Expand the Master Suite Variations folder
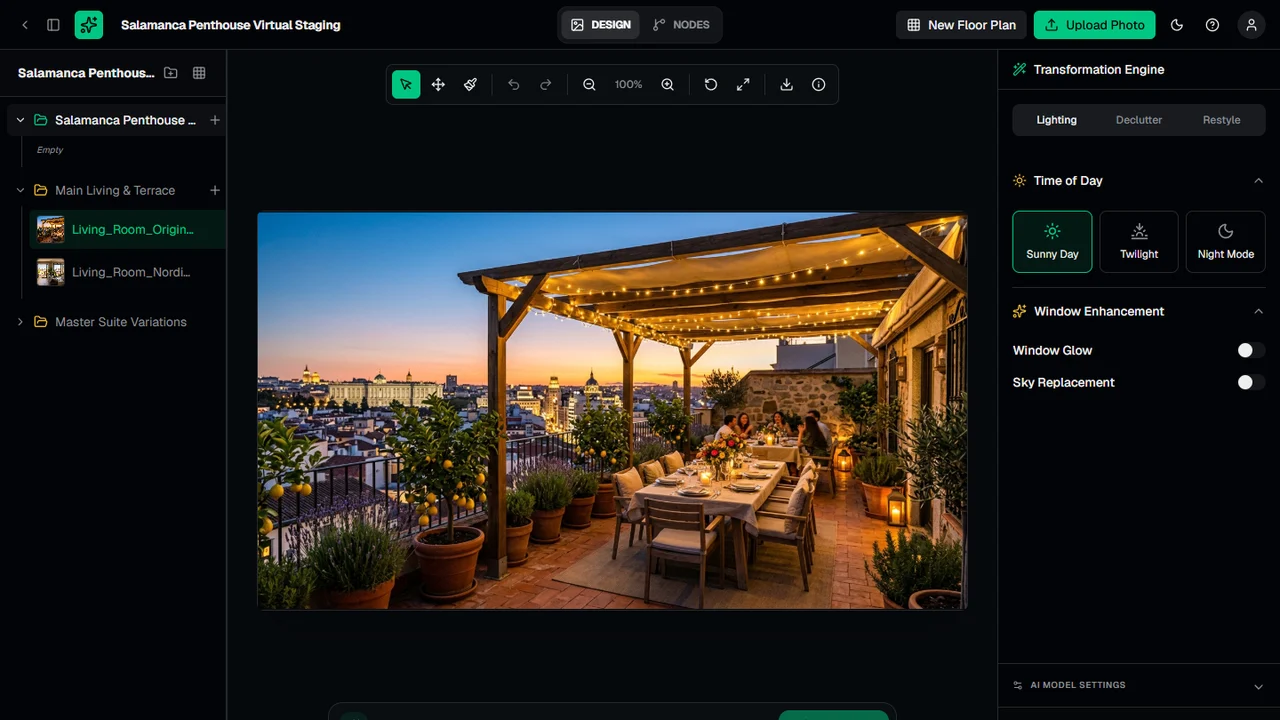Viewport: 1280px width, 720px height. click(20, 322)
